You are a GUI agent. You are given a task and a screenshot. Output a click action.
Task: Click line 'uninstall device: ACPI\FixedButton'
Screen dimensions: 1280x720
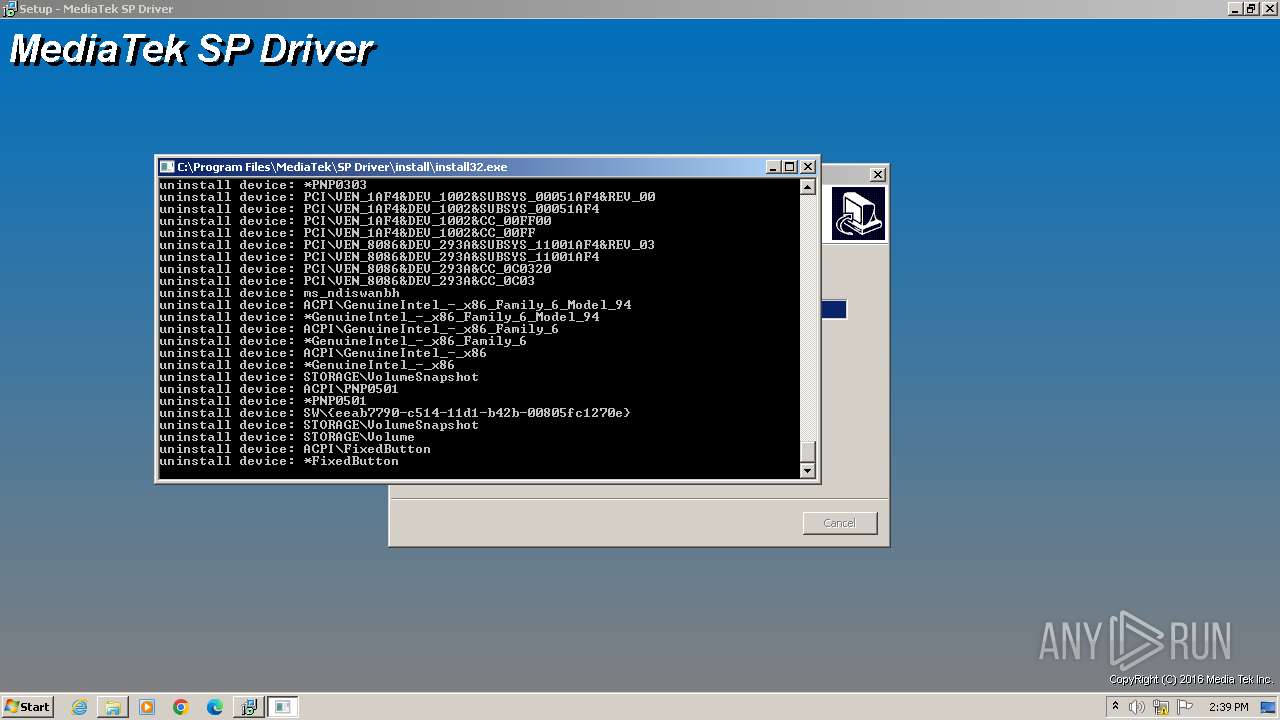click(x=295, y=449)
